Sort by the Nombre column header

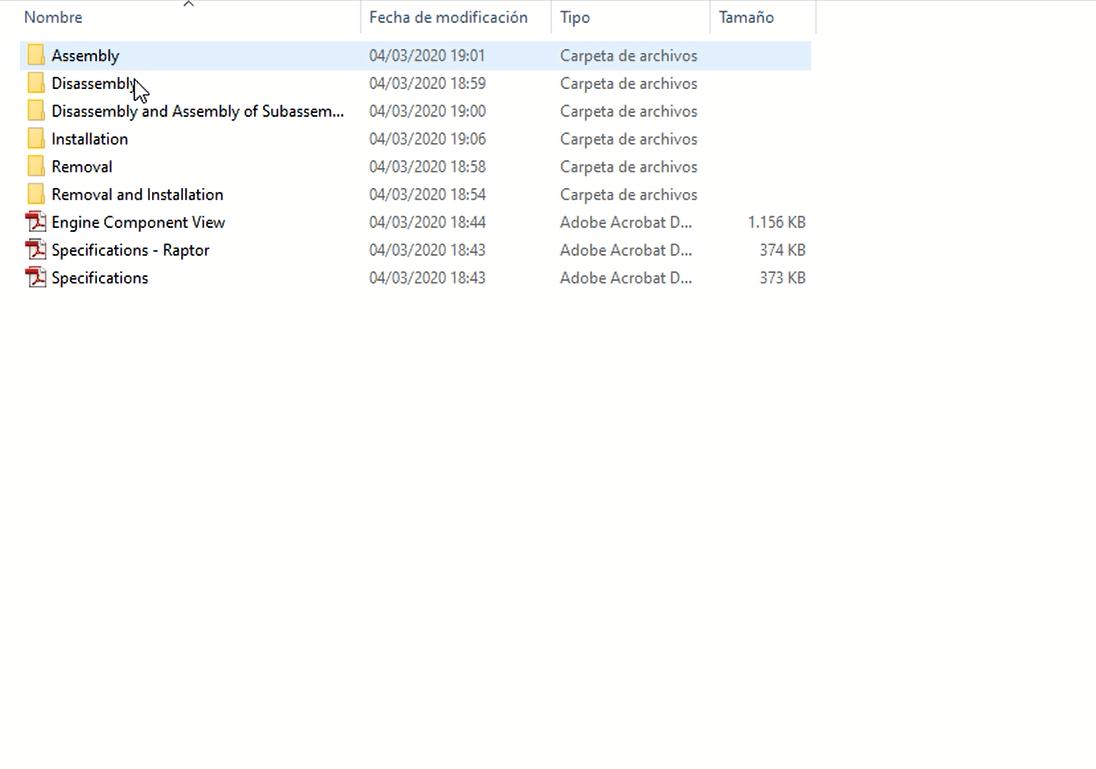point(53,17)
